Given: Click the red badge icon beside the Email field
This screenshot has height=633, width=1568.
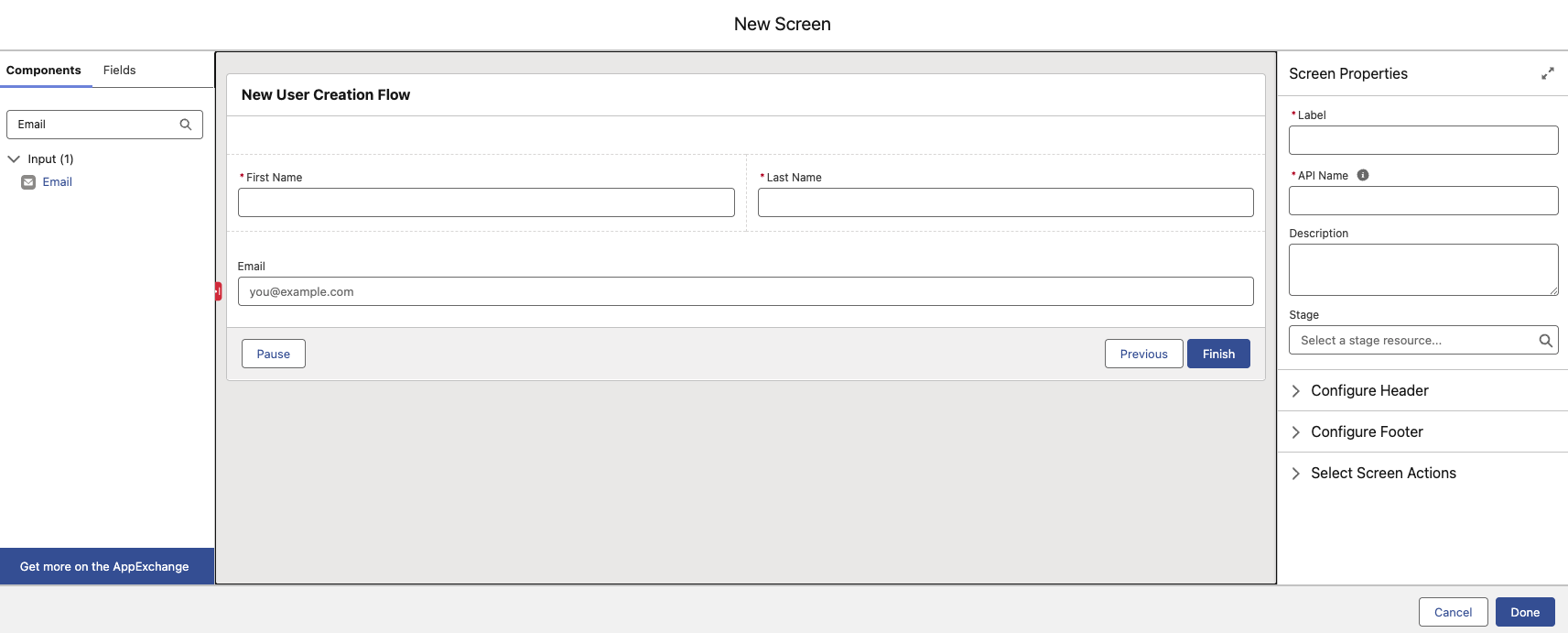Looking at the screenshot, I should 218,291.
